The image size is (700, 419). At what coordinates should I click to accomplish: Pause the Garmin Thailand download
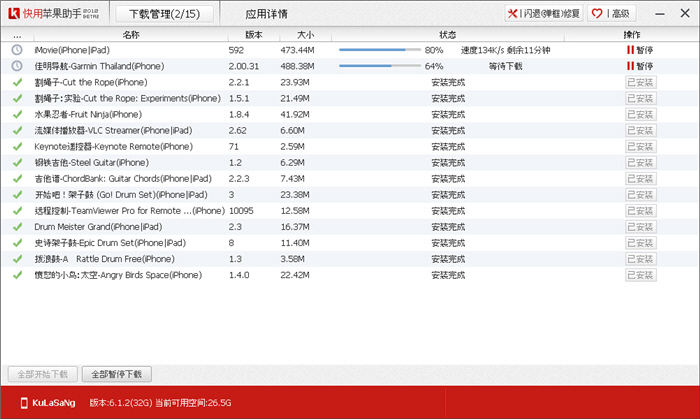640,66
